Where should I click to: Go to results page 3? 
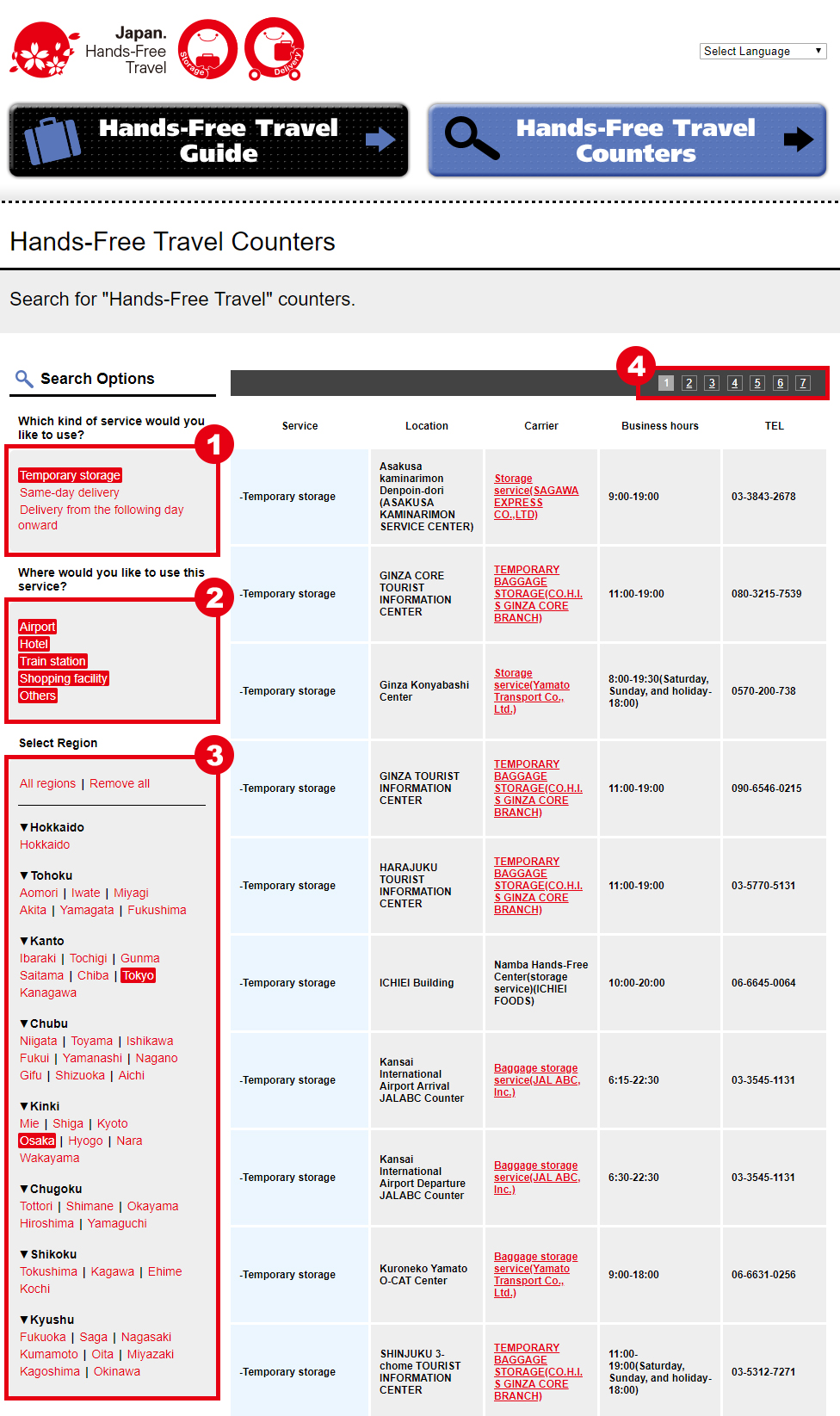pyautogui.click(x=712, y=383)
